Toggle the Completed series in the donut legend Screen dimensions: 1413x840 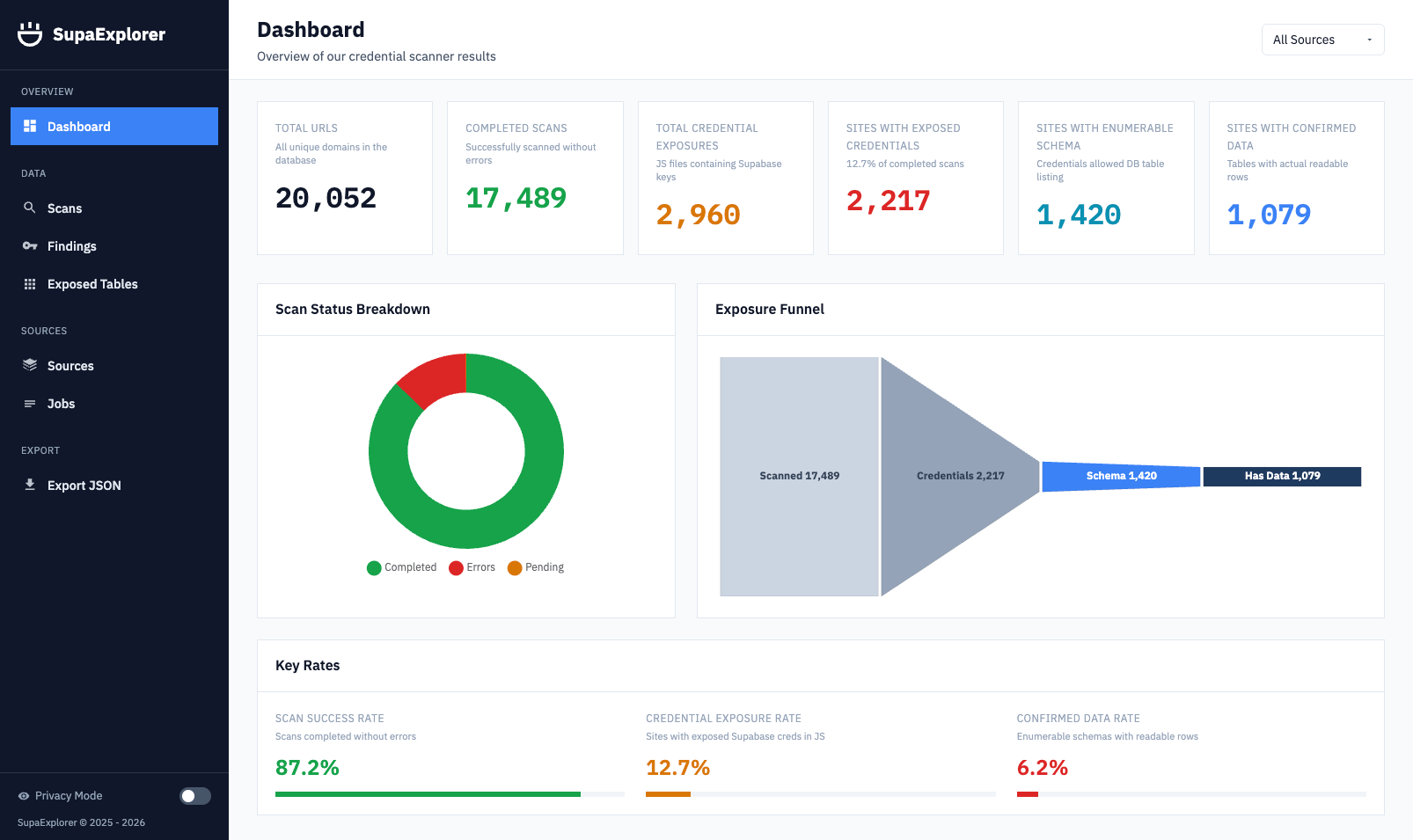(401, 567)
